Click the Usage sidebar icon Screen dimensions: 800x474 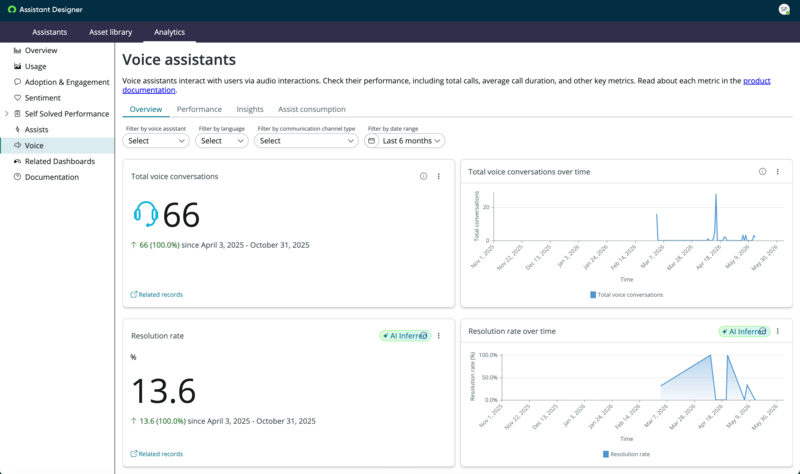tap(17, 66)
